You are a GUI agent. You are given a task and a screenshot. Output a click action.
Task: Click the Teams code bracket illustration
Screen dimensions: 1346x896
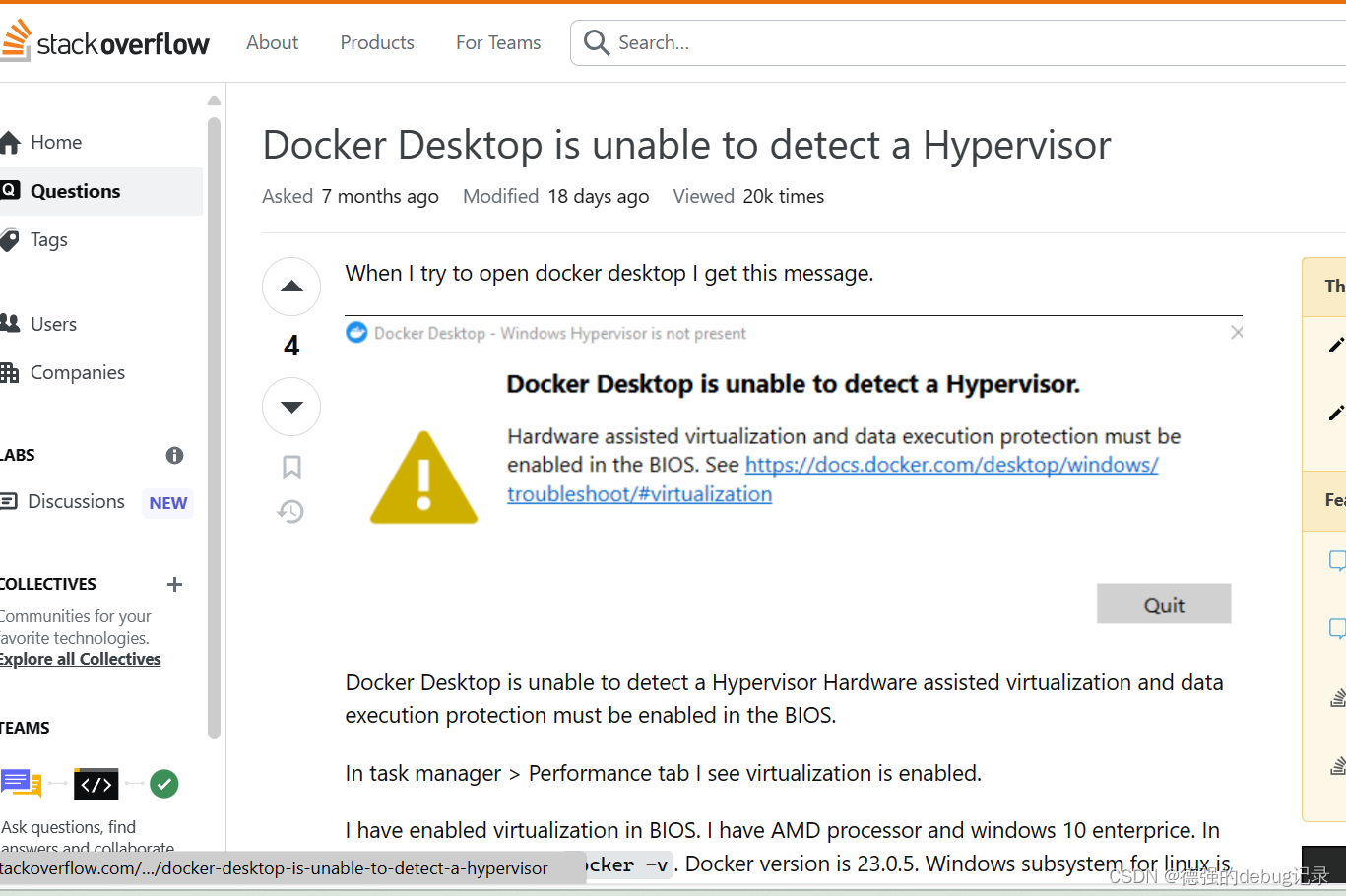(x=96, y=785)
